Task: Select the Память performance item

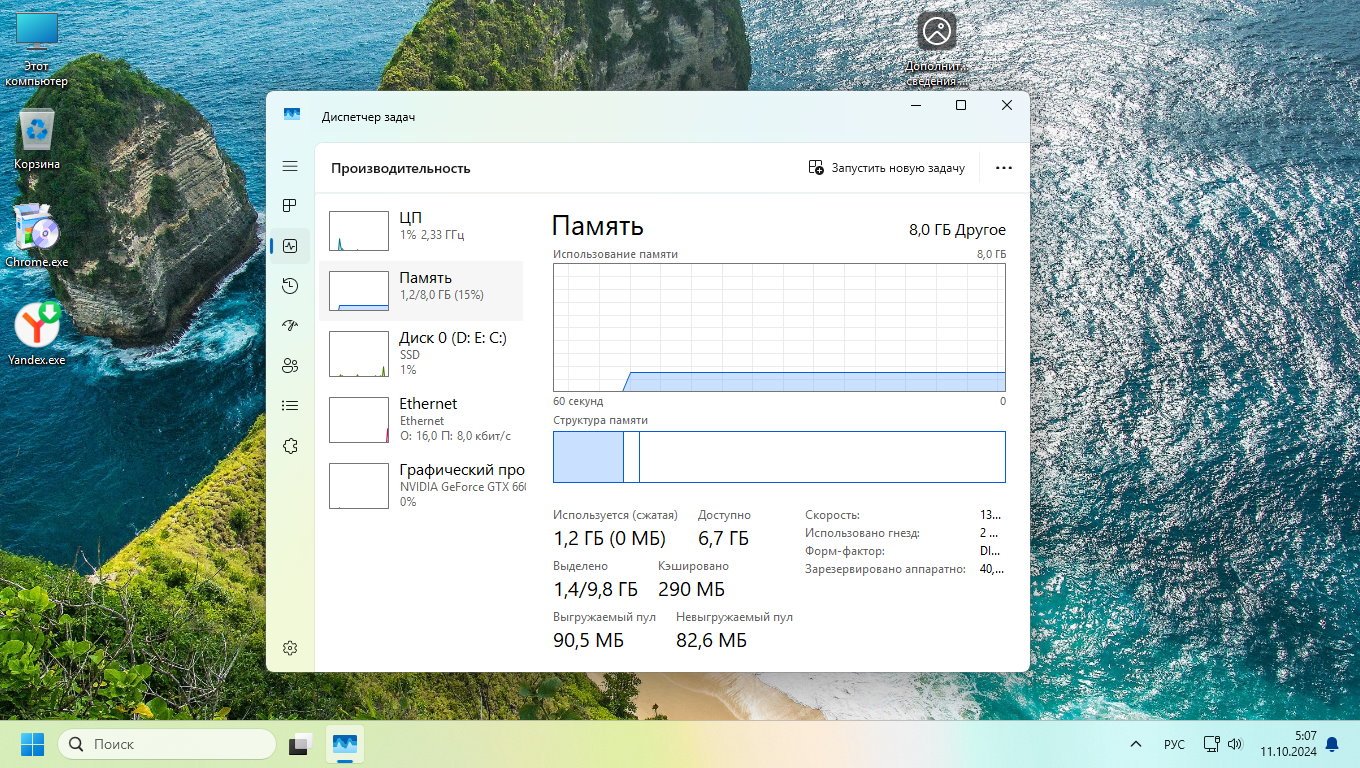Action: pyautogui.click(x=421, y=291)
